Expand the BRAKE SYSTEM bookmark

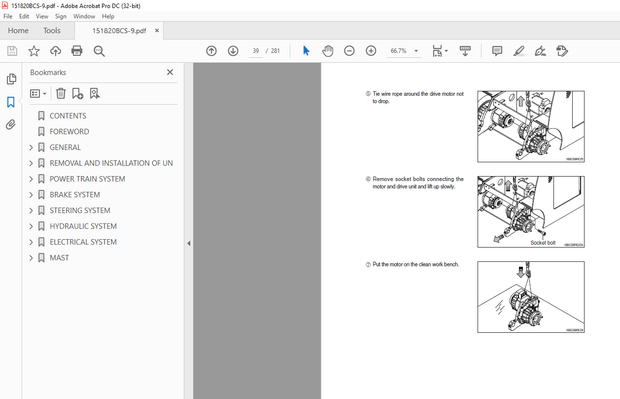[31, 195]
